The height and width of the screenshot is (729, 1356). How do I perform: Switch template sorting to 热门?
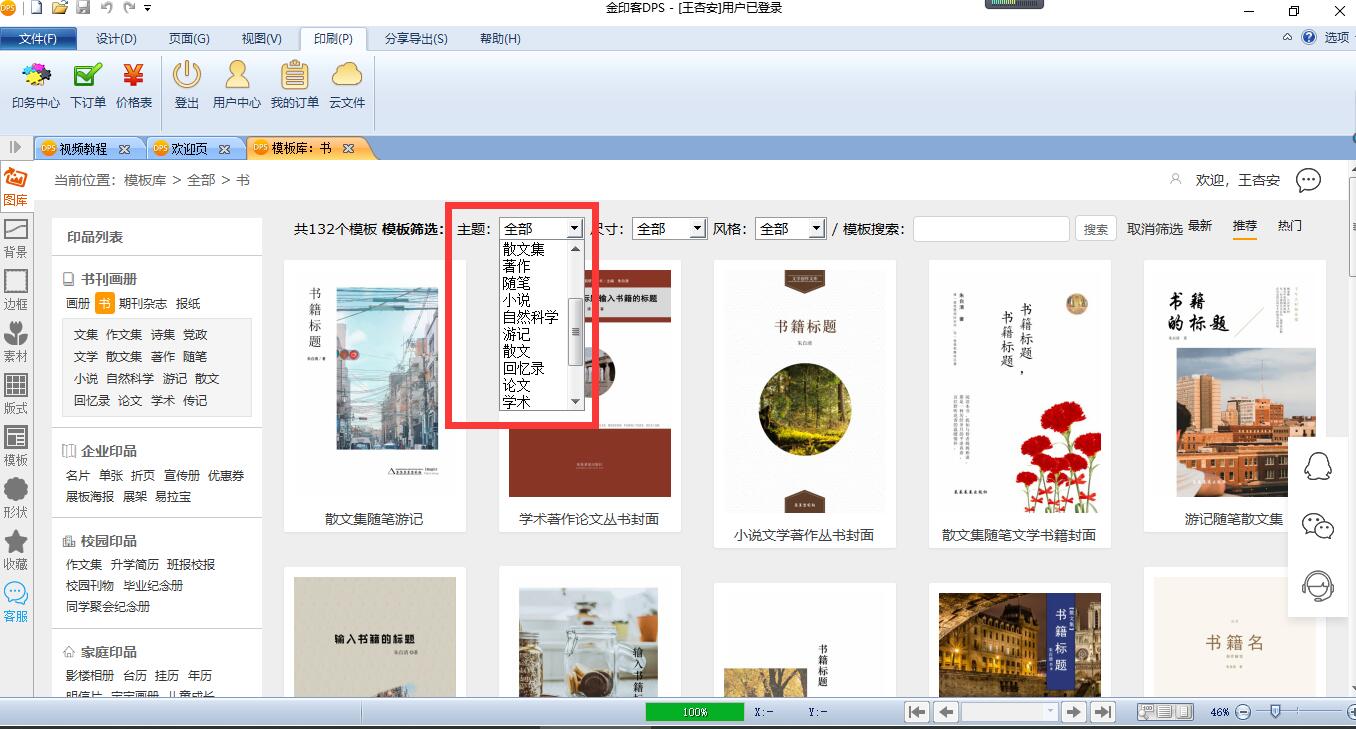tap(1289, 227)
